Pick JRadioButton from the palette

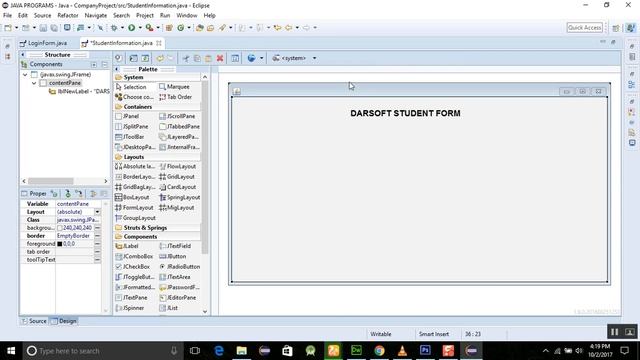pos(180,267)
